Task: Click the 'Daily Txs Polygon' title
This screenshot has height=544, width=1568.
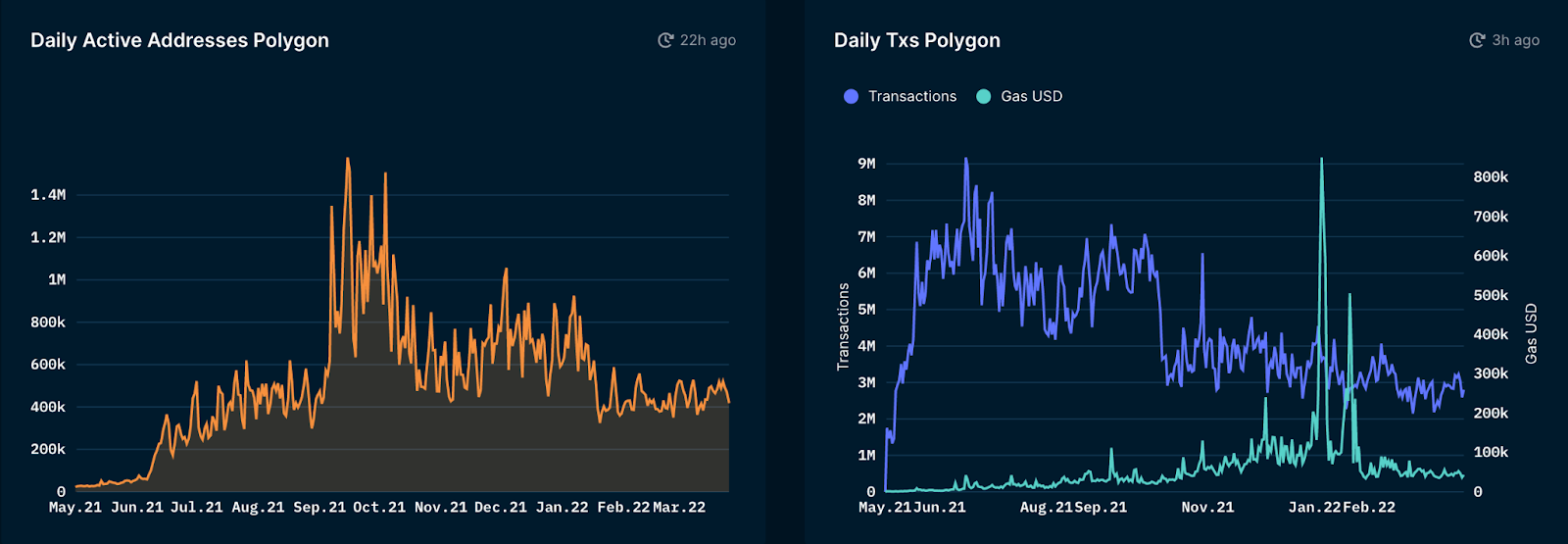Action: point(917,40)
